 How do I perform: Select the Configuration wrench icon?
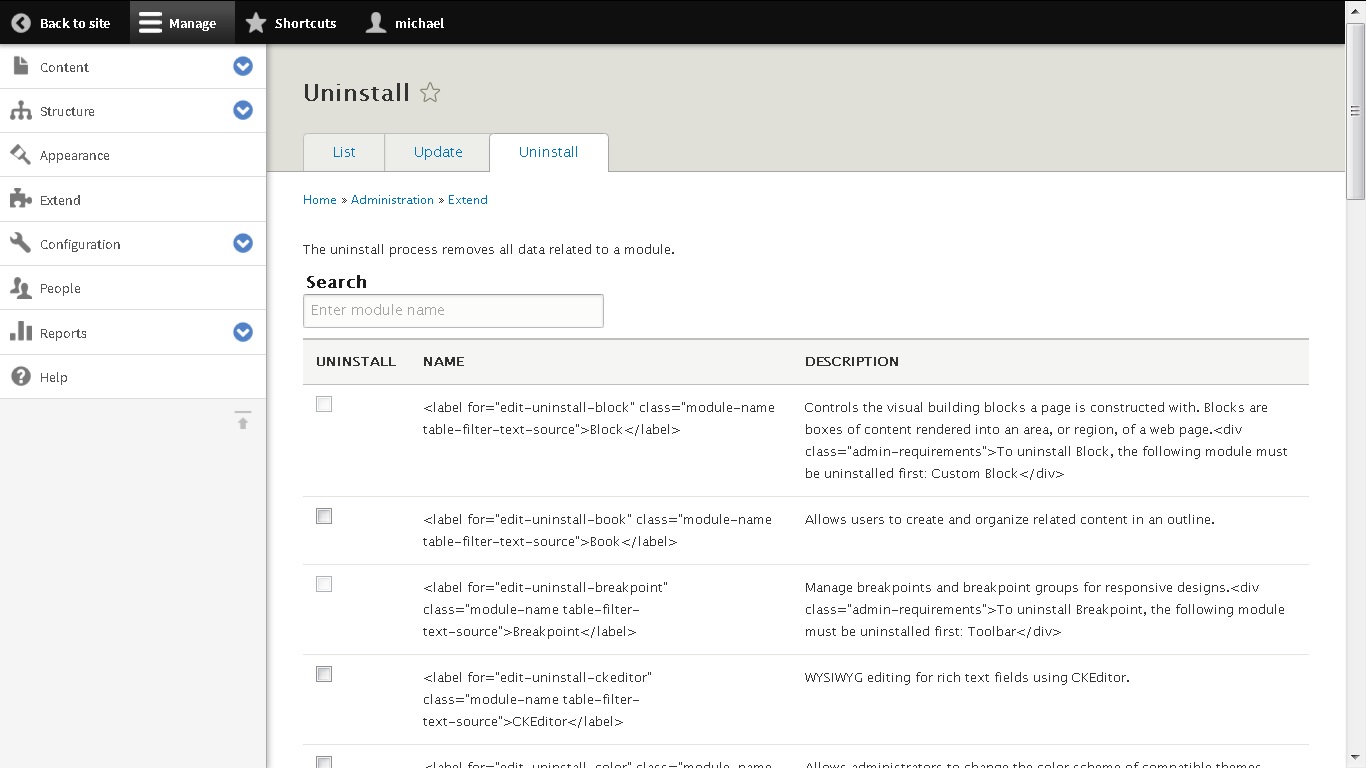(20, 243)
